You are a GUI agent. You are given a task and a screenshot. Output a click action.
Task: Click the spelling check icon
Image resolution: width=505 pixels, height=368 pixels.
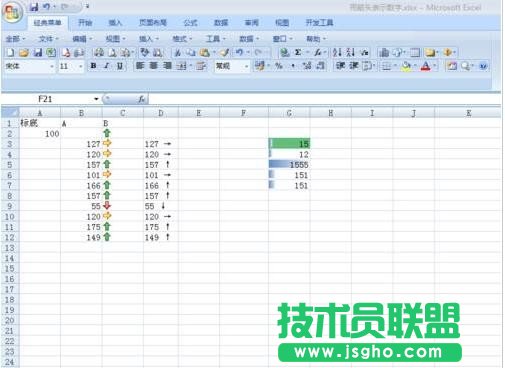[x=145, y=52]
